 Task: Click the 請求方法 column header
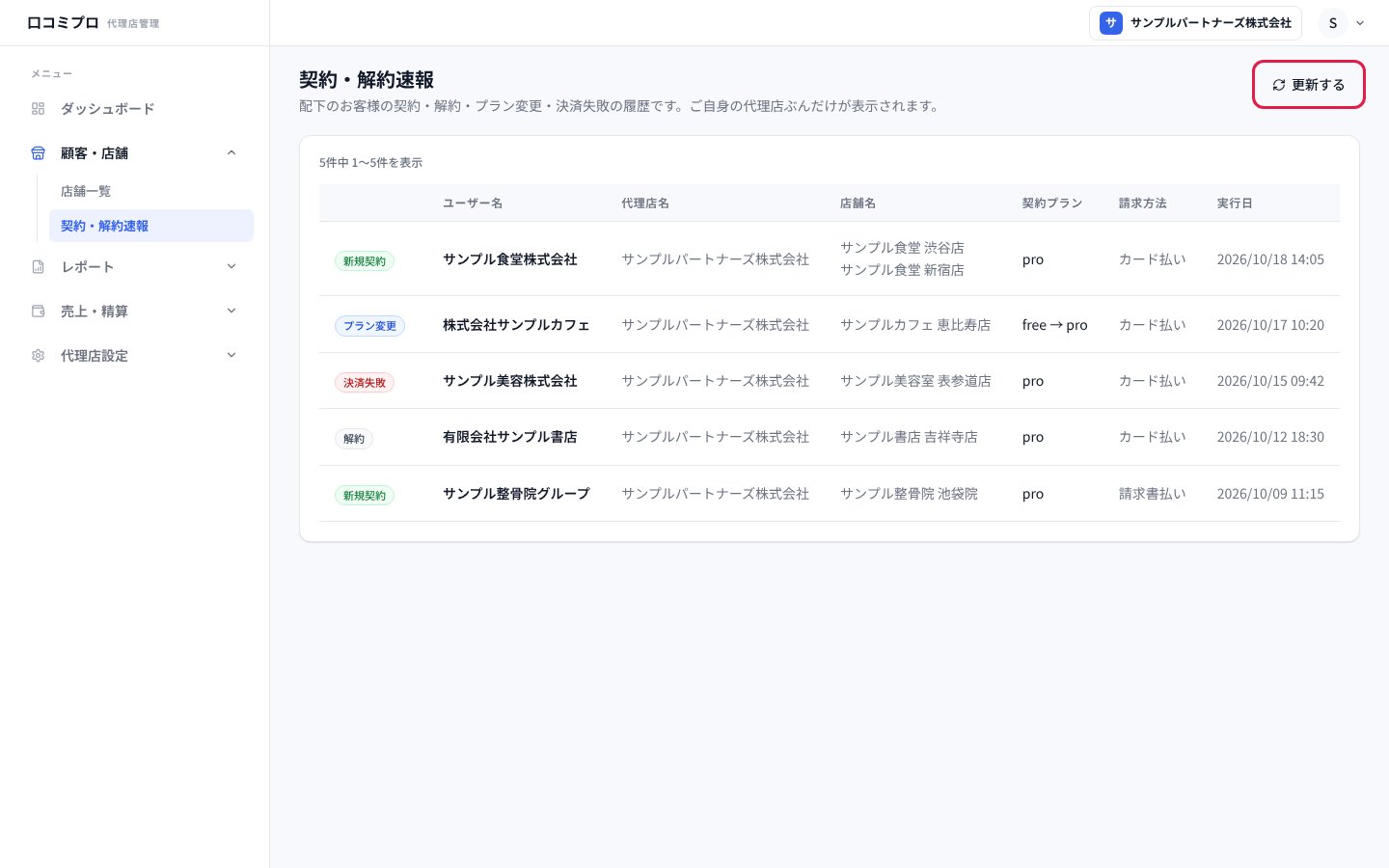1143,203
